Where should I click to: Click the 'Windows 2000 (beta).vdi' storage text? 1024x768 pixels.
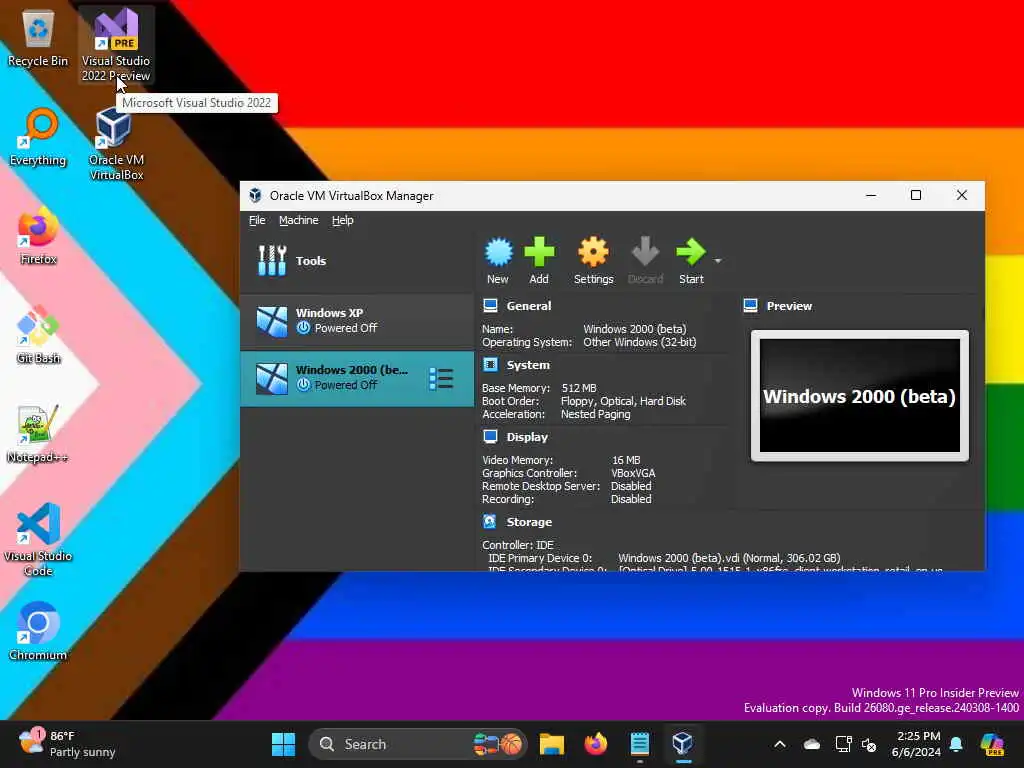(x=729, y=558)
